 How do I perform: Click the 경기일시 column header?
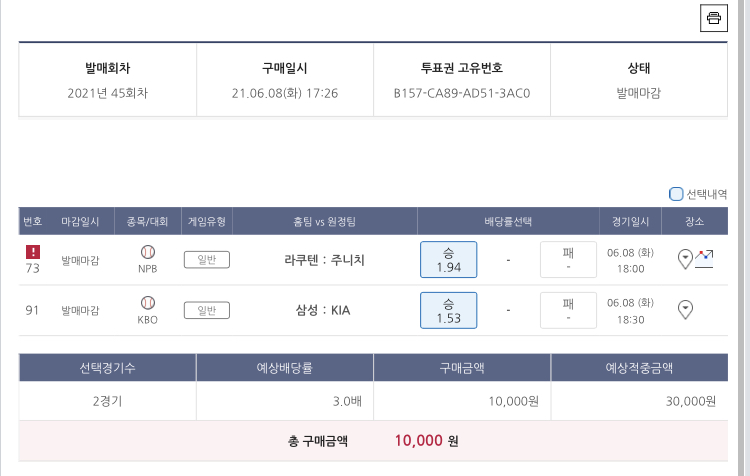click(631, 221)
